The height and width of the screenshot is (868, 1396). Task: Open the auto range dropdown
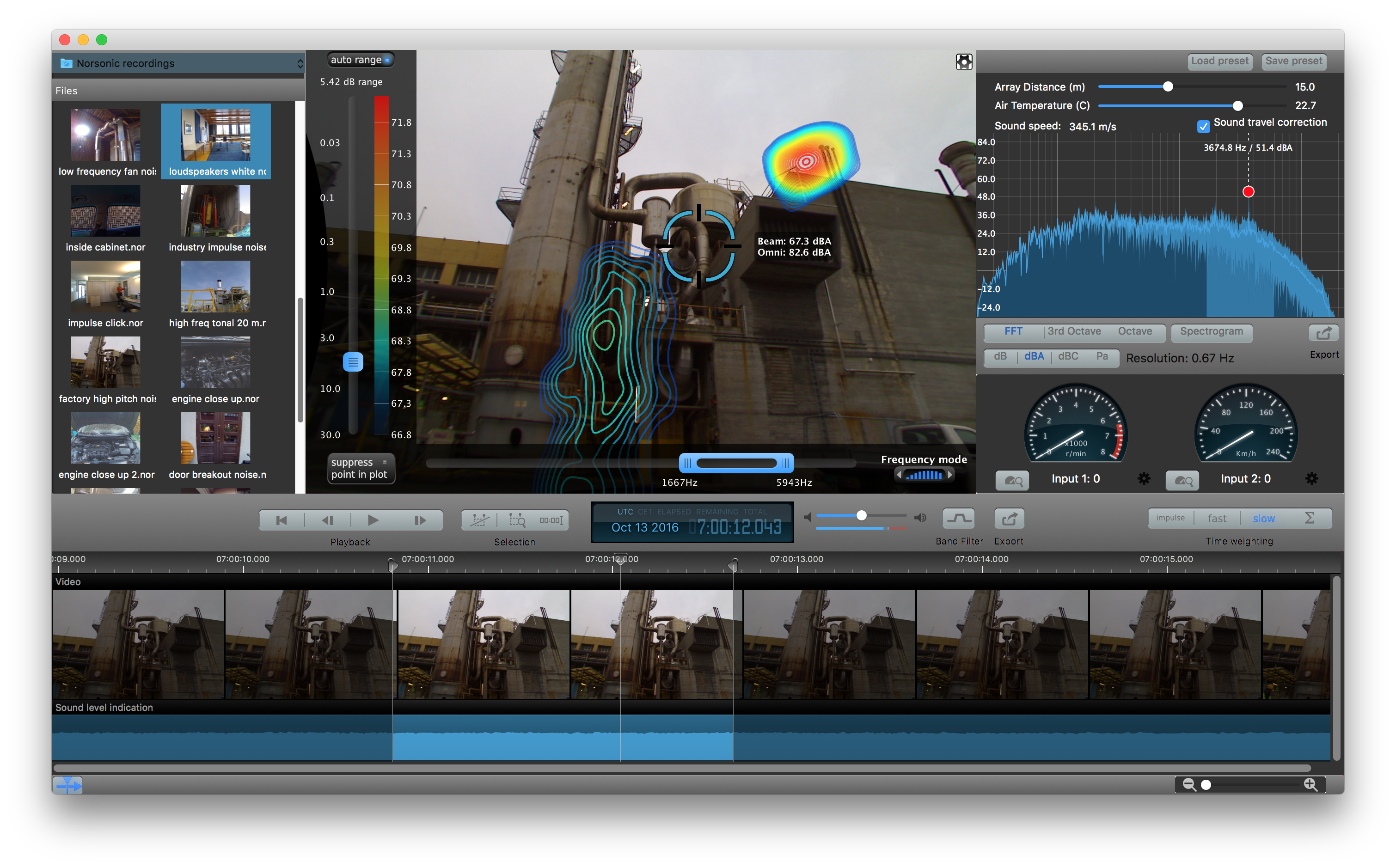(x=361, y=60)
